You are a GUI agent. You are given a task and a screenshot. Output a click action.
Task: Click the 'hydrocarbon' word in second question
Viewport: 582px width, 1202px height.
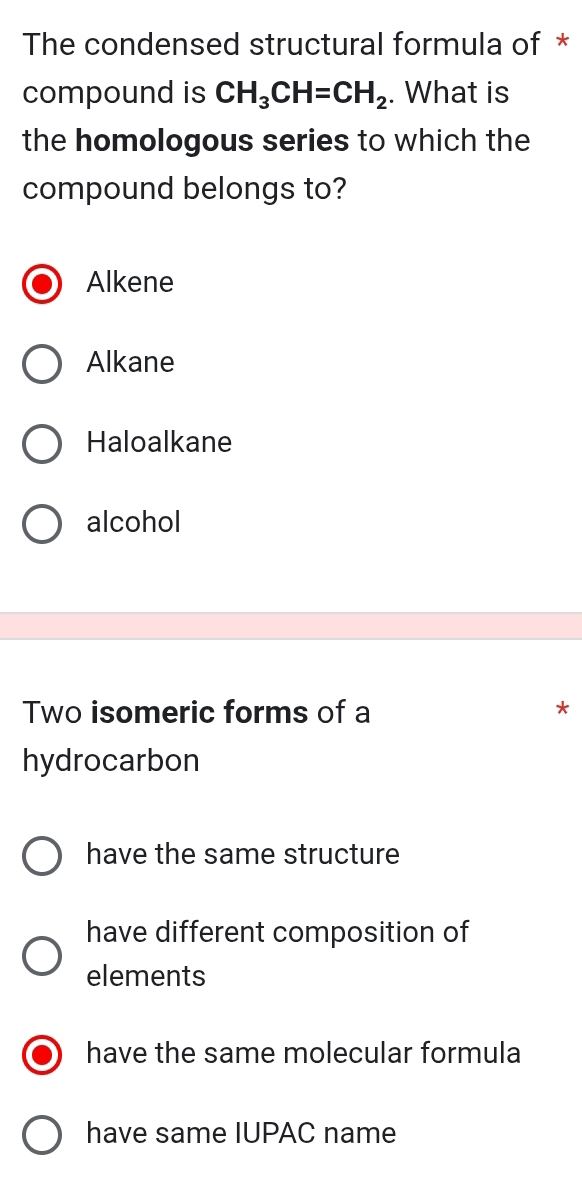(x=110, y=760)
